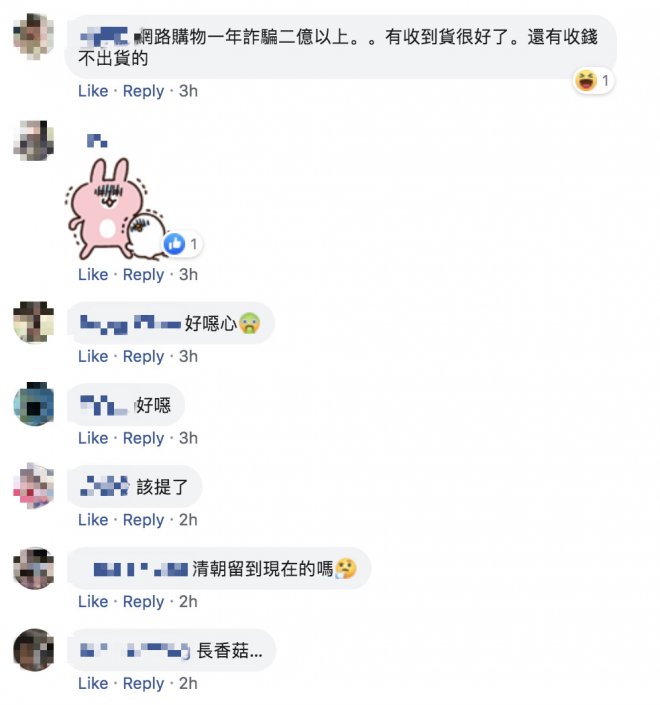Like the rabbit sticker comment

[93, 274]
